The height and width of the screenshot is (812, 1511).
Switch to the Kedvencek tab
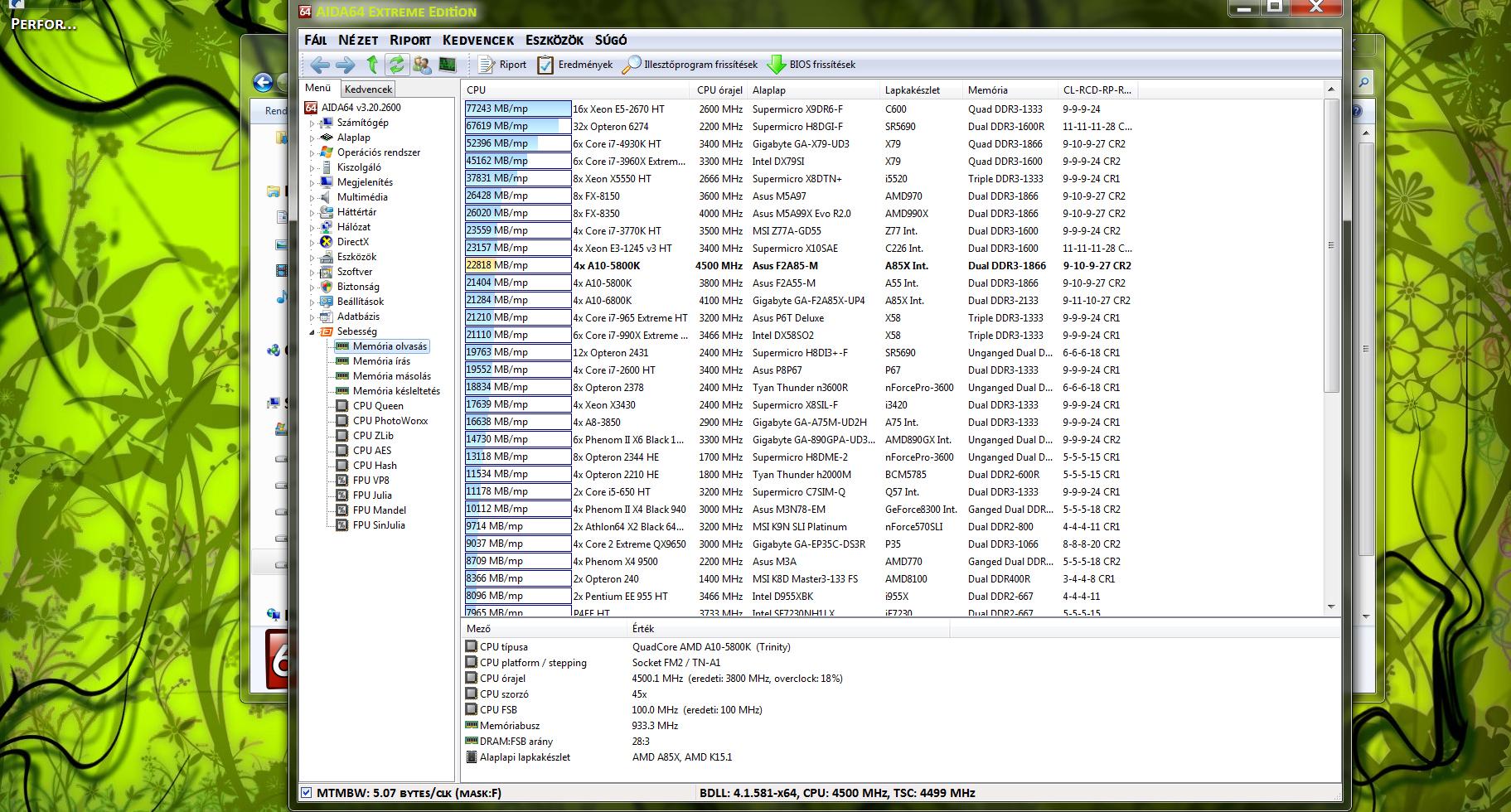coord(368,89)
